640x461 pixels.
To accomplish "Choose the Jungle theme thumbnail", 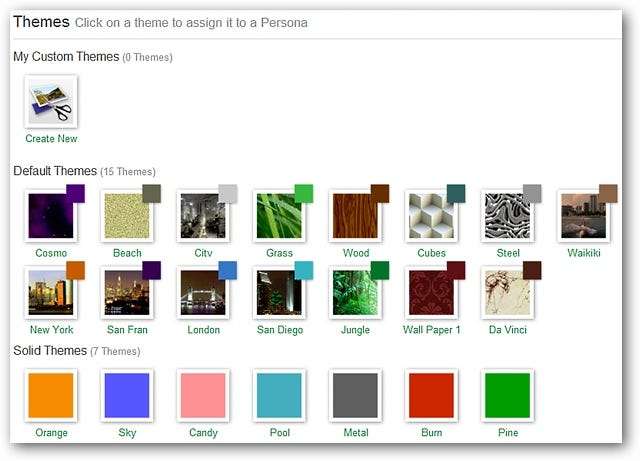I will click(x=355, y=293).
